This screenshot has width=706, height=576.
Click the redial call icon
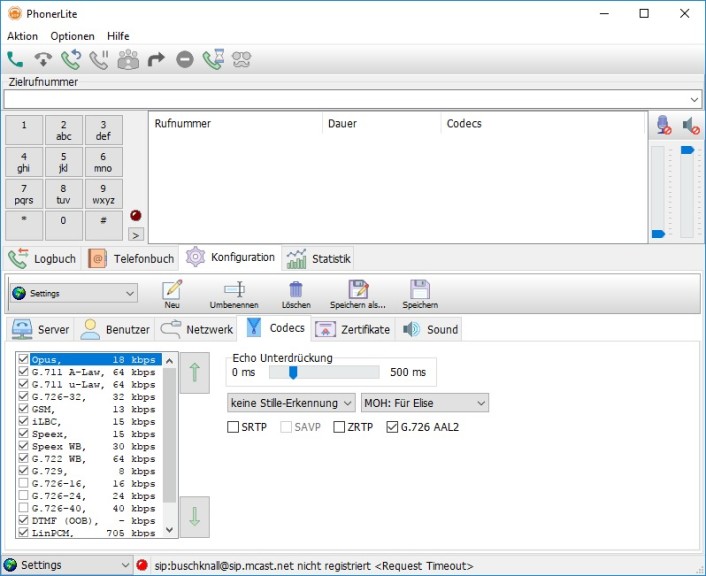71,59
